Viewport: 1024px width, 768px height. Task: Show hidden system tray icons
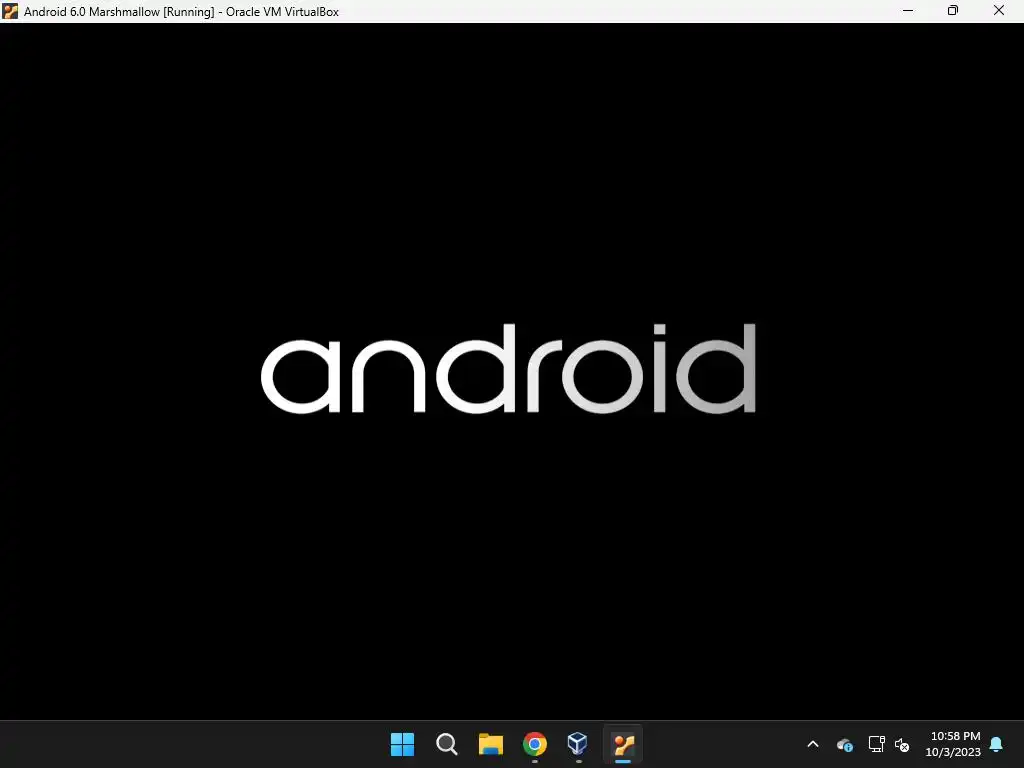click(813, 744)
